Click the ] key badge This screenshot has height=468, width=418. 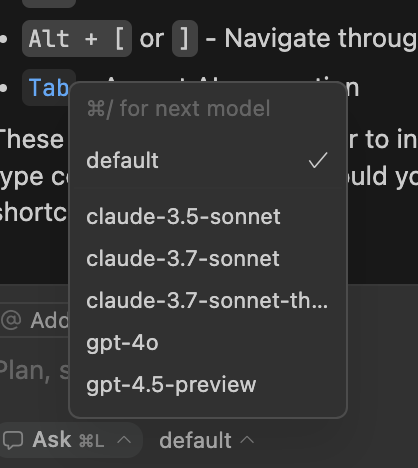pyautogui.click(x=185, y=39)
